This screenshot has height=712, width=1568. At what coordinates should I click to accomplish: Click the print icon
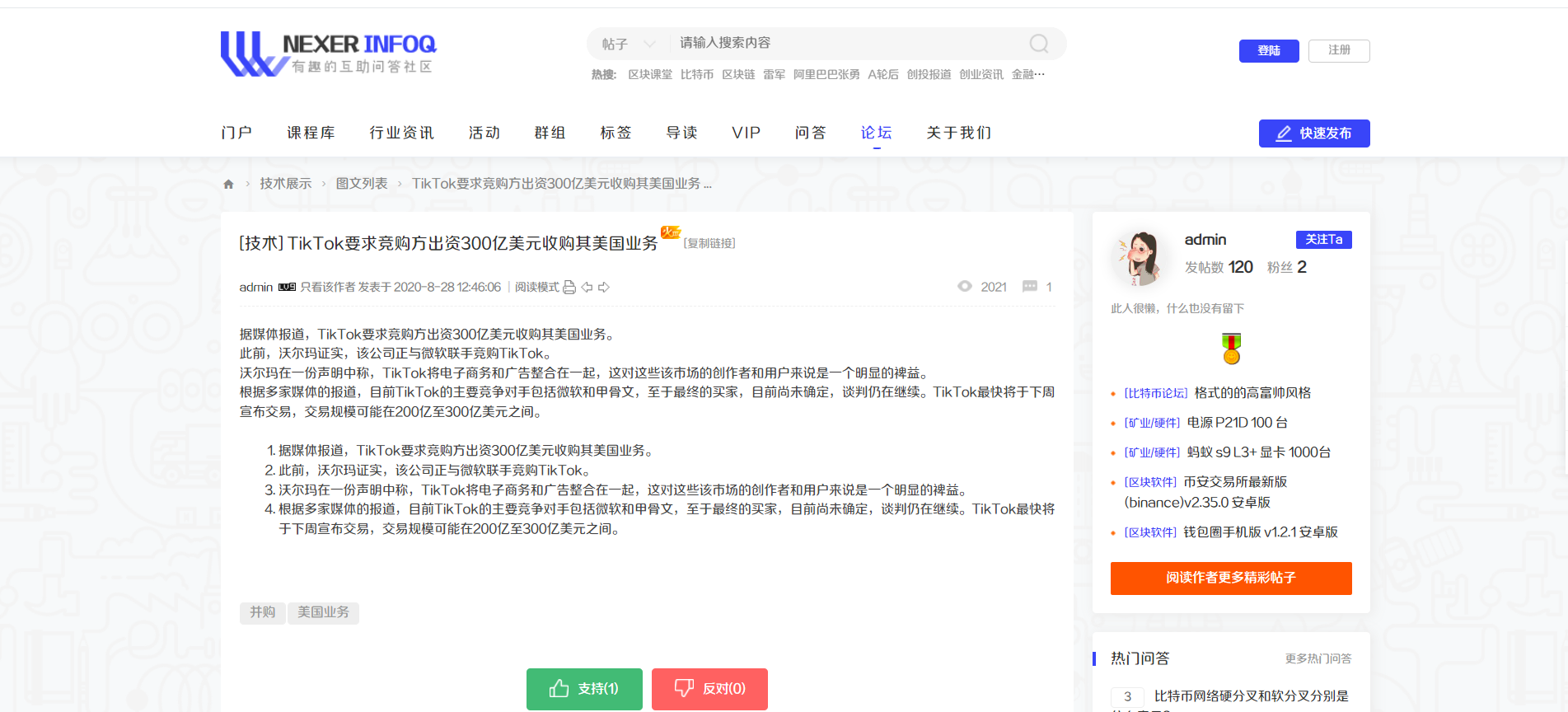(569, 287)
